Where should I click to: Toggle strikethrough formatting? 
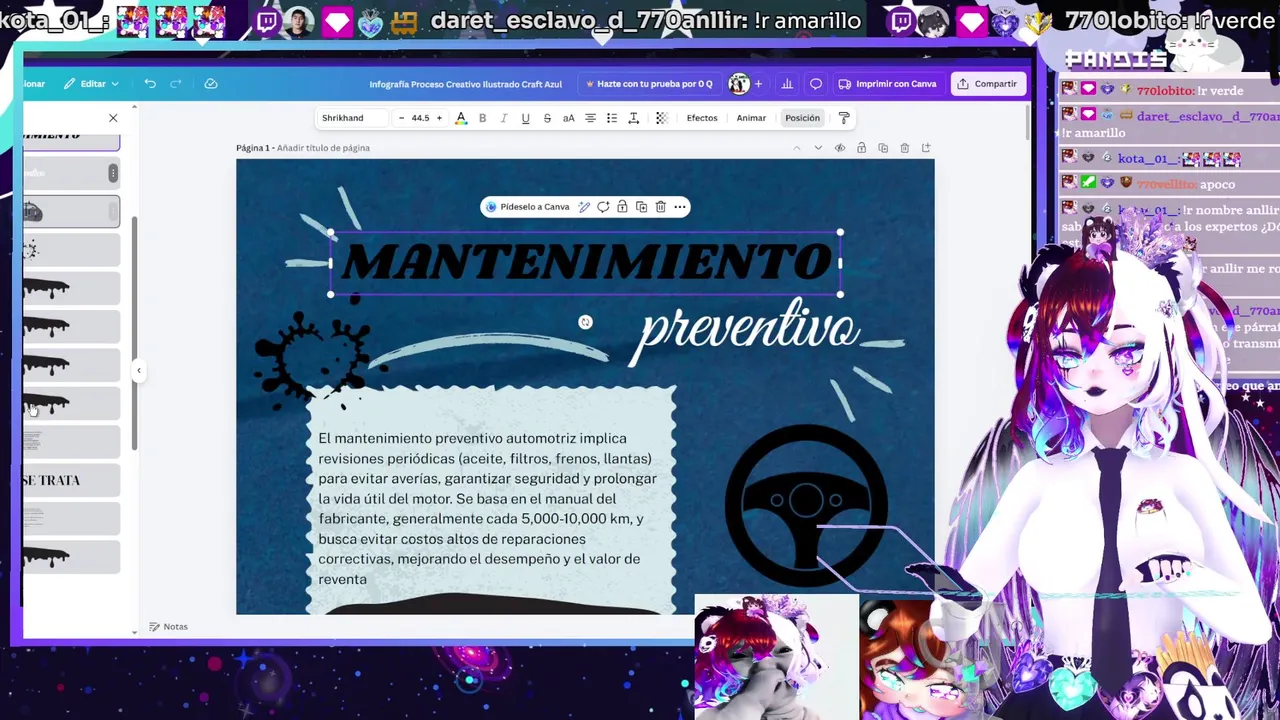(x=547, y=118)
